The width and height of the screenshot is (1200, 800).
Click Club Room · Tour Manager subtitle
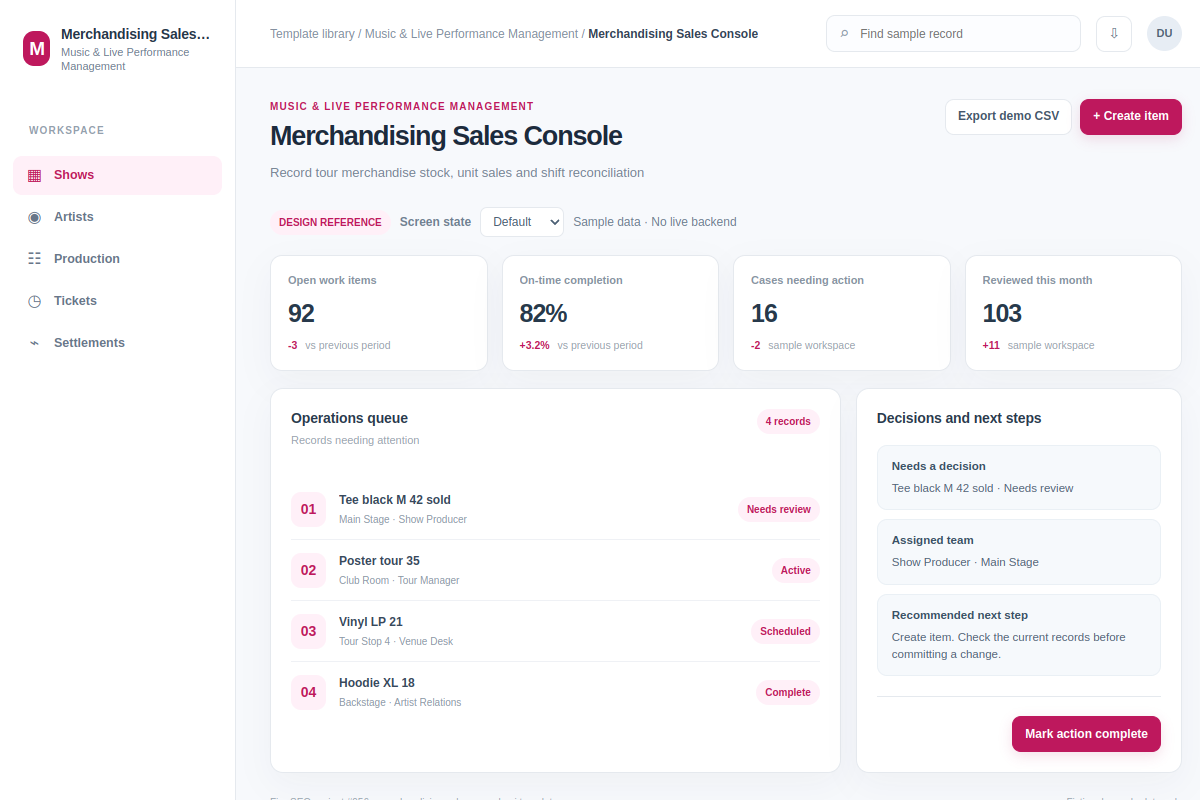tap(399, 581)
